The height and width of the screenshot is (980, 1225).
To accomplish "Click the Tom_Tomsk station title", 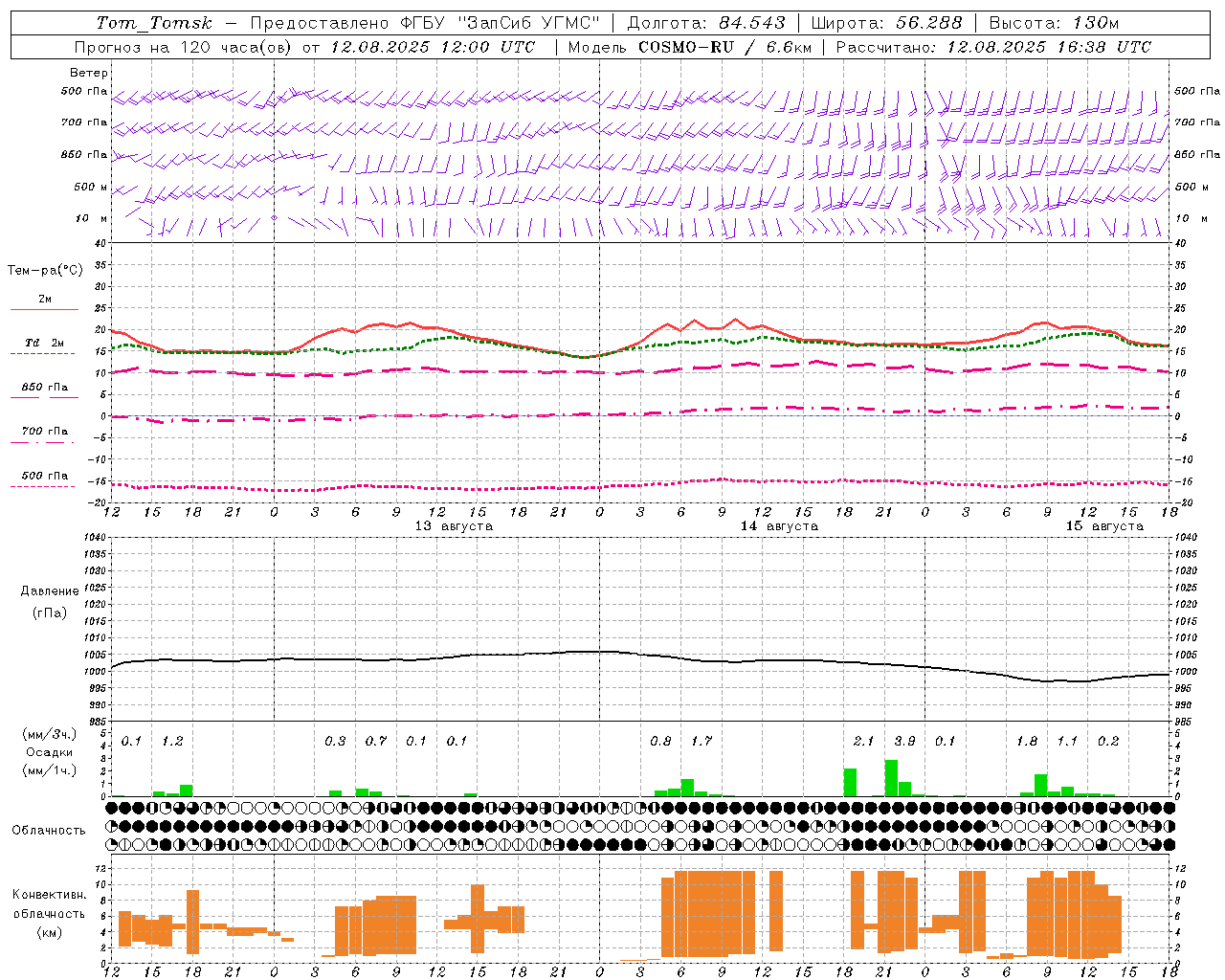I will (x=154, y=23).
